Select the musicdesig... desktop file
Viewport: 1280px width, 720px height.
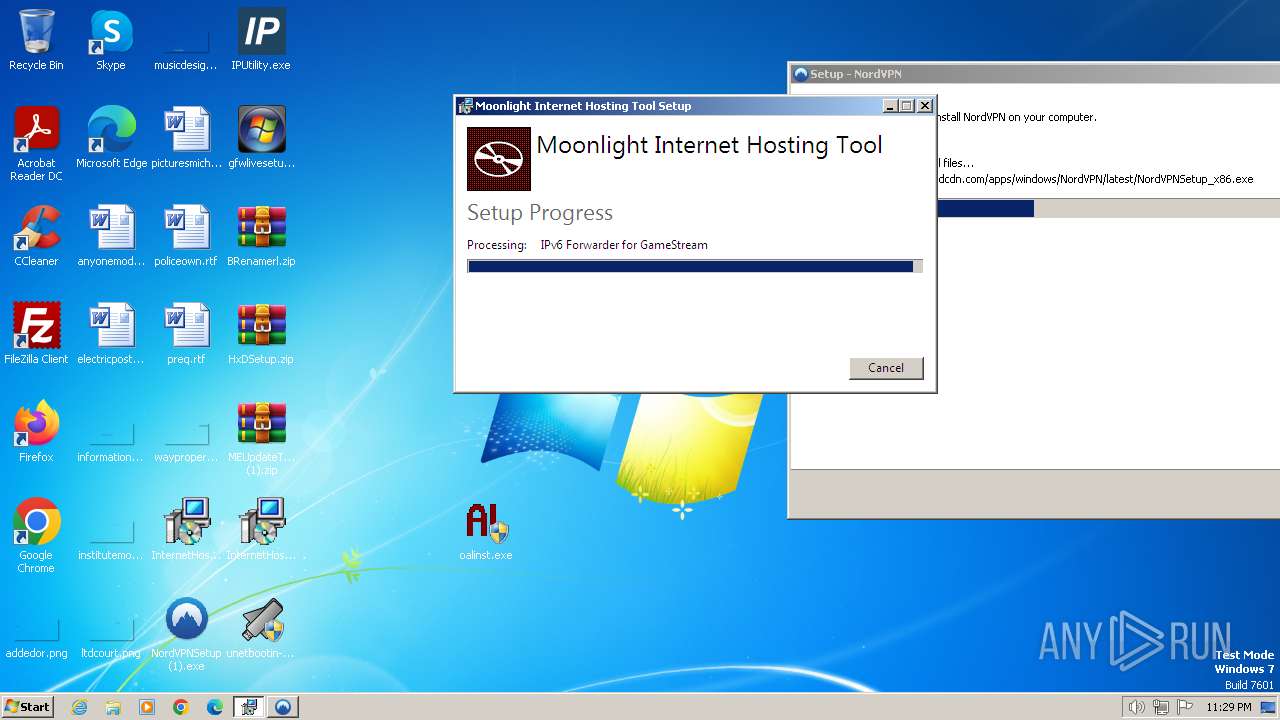tap(186, 40)
